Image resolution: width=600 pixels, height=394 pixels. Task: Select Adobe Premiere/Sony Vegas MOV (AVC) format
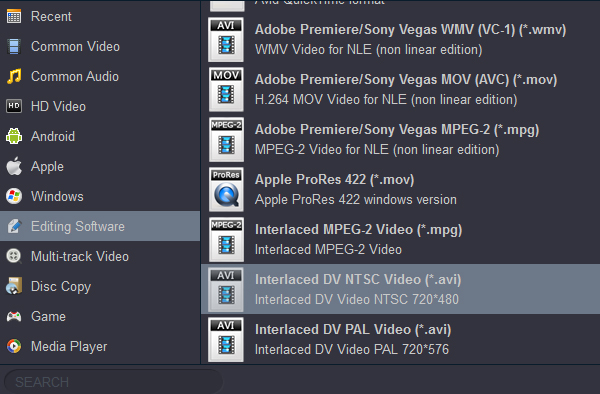pos(400,90)
